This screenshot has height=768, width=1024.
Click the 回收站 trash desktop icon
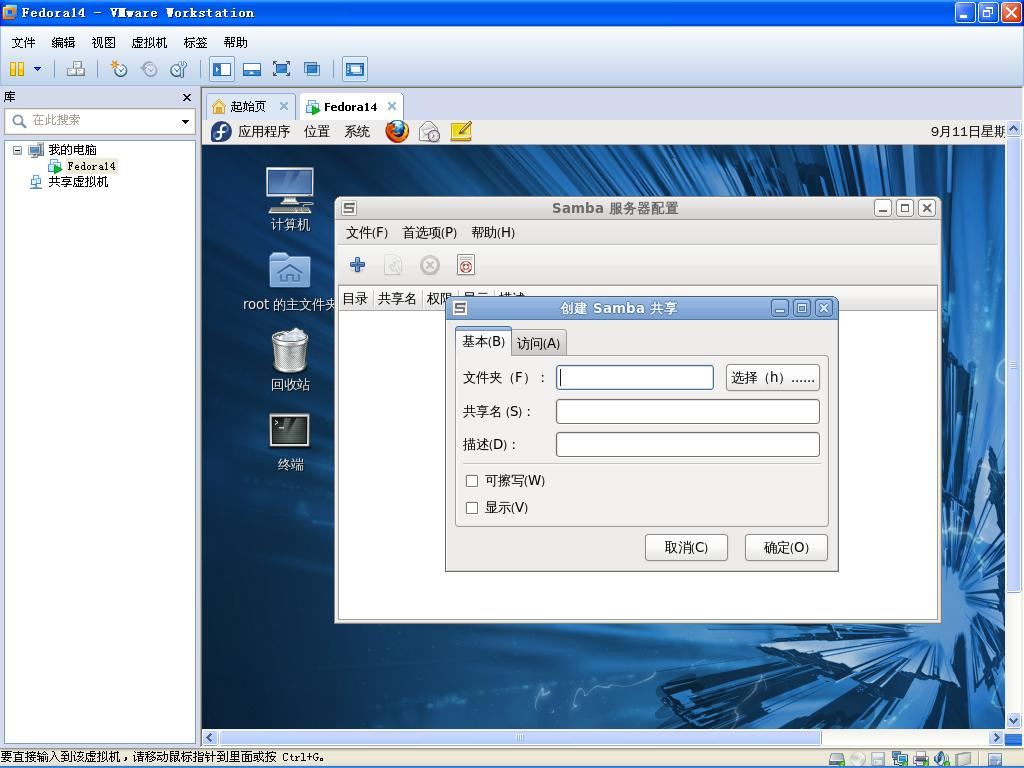[x=290, y=360]
